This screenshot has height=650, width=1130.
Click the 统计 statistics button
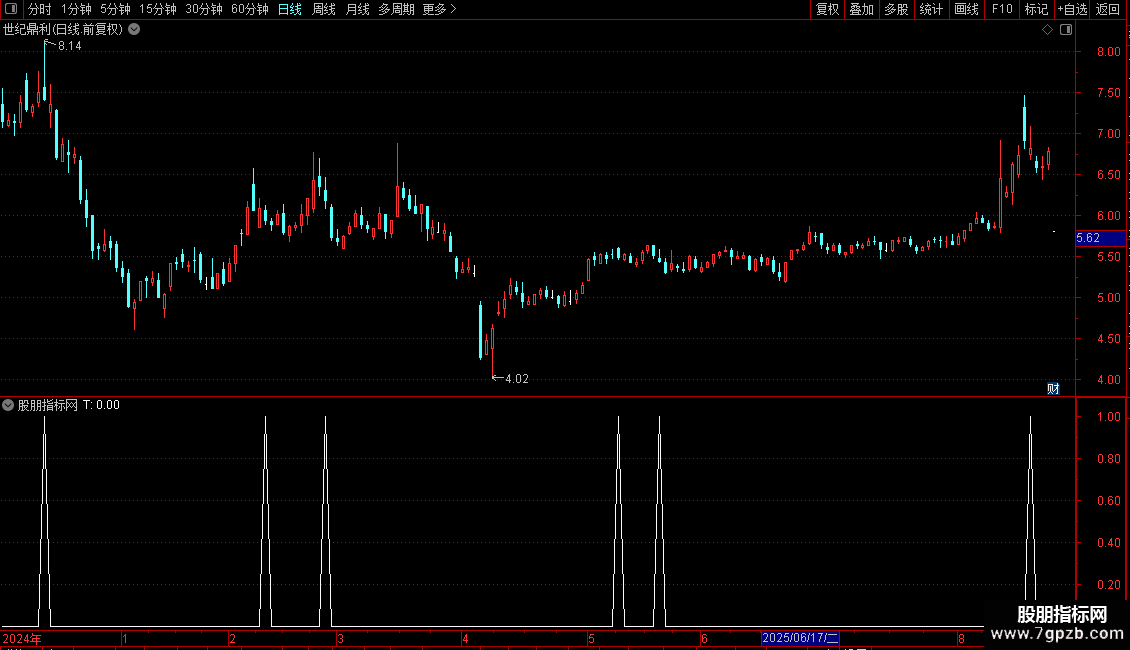click(x=930, y=9)
